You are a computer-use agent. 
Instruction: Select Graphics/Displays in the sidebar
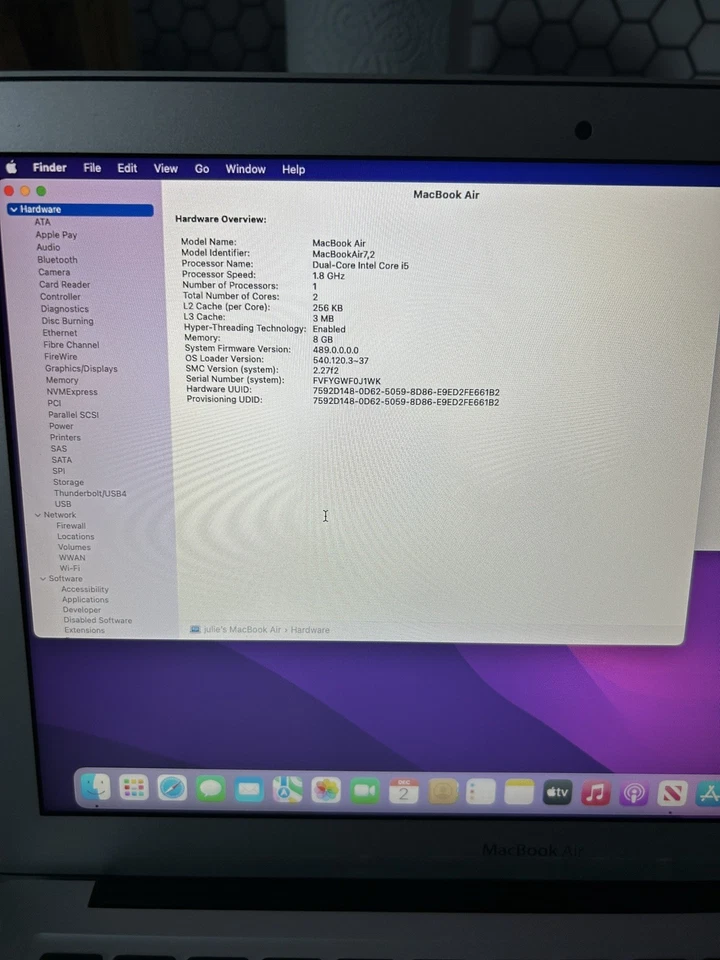81,368
